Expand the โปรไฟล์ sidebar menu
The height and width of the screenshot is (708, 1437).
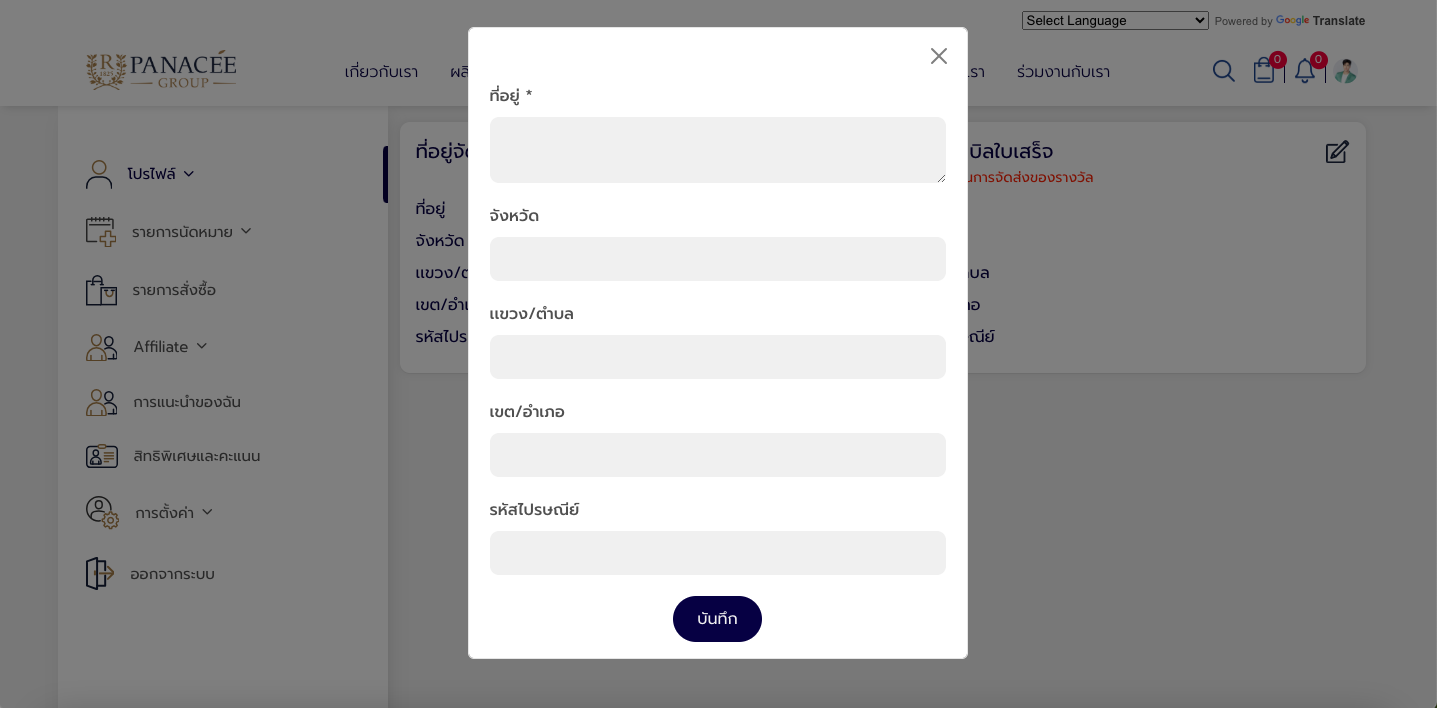point(160,174)
